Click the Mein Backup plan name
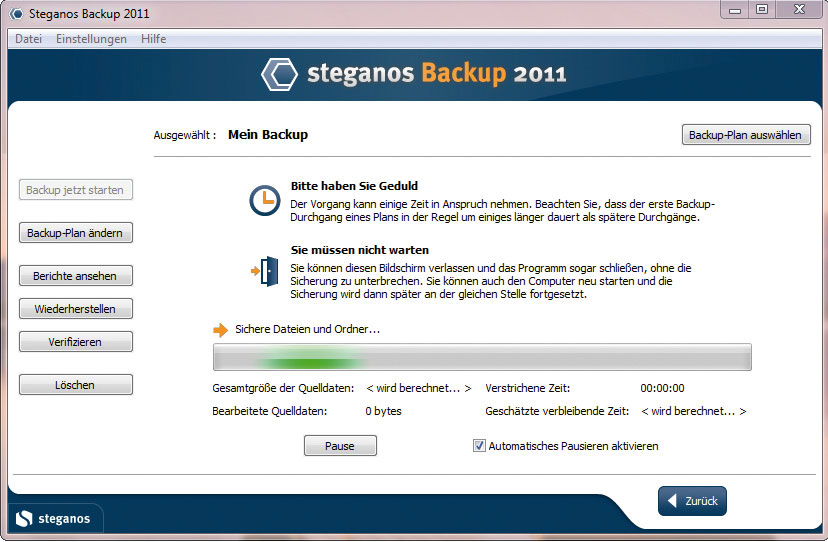This screenshot has height=542, width=828. [268, 135]
